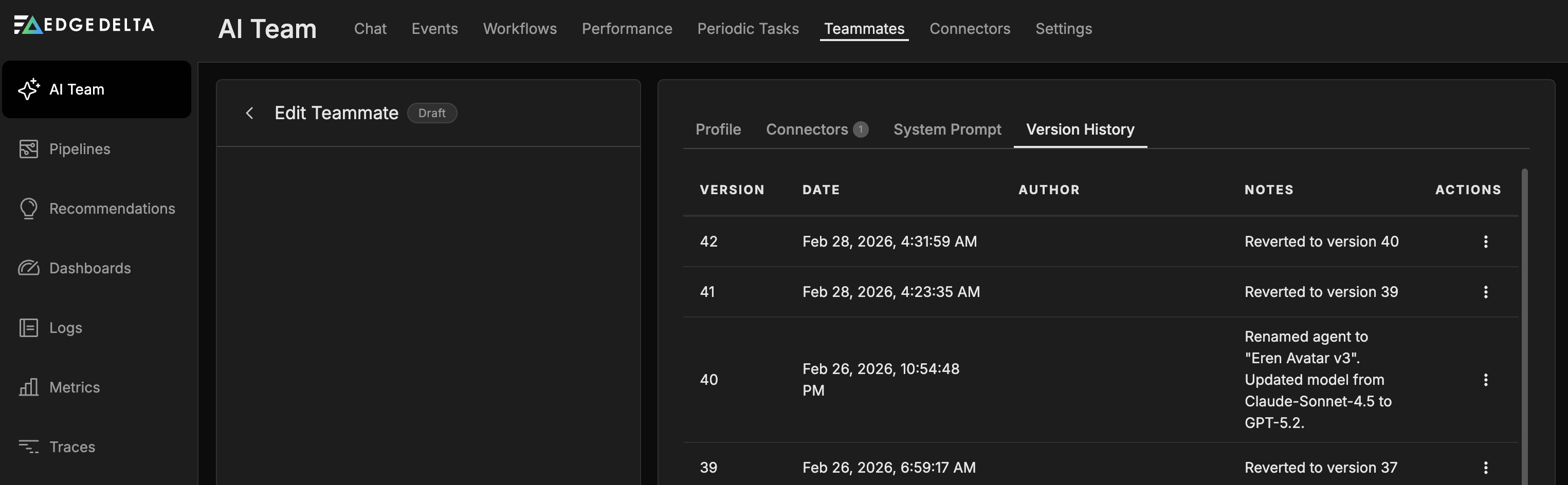Expand the actions menu for version 40

(1485, 380)
